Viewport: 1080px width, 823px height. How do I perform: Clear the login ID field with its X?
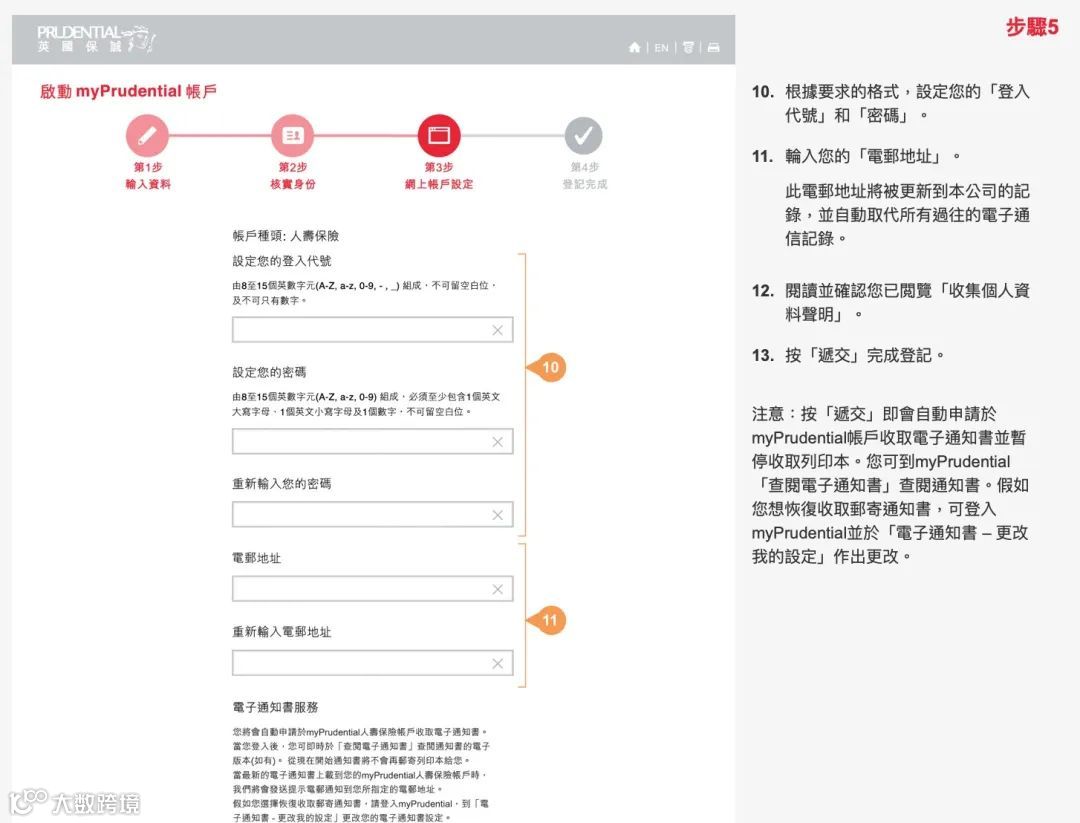pos(497,331)
